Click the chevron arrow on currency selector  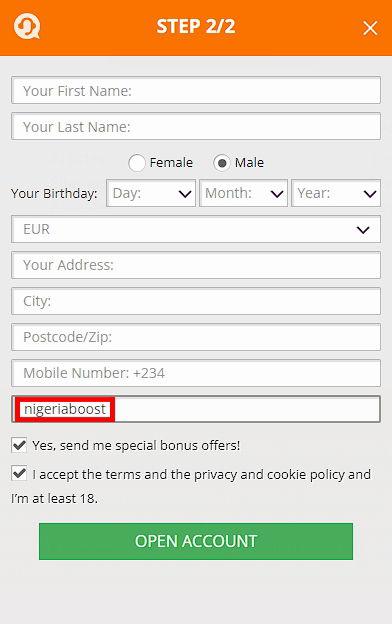363,230
